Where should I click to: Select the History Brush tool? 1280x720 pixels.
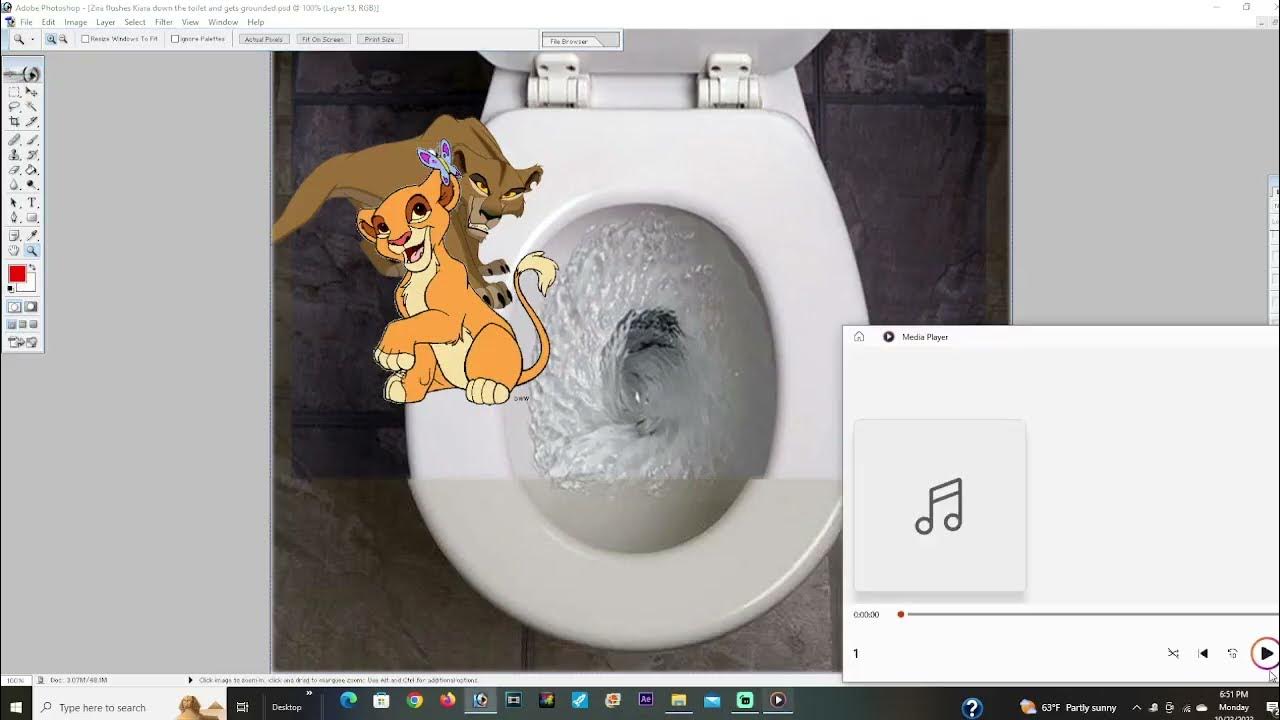tap(31, 153)
